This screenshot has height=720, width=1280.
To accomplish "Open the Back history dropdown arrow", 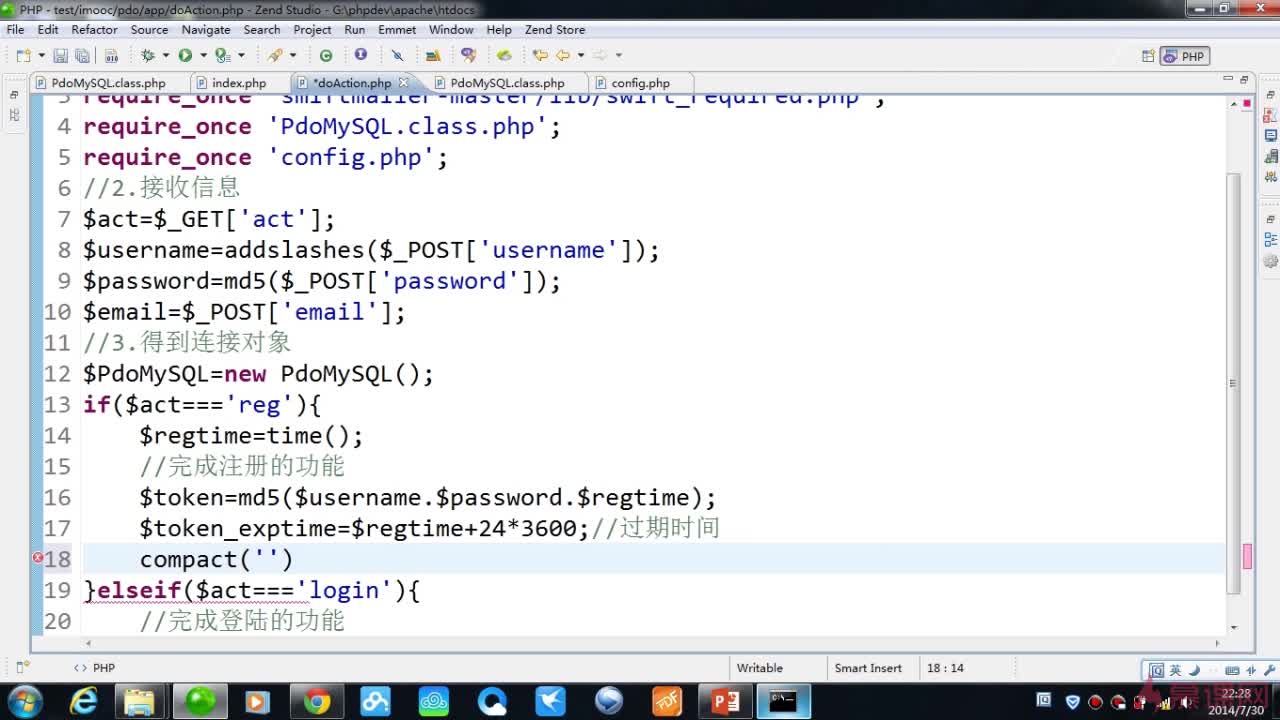I will 580,56.
